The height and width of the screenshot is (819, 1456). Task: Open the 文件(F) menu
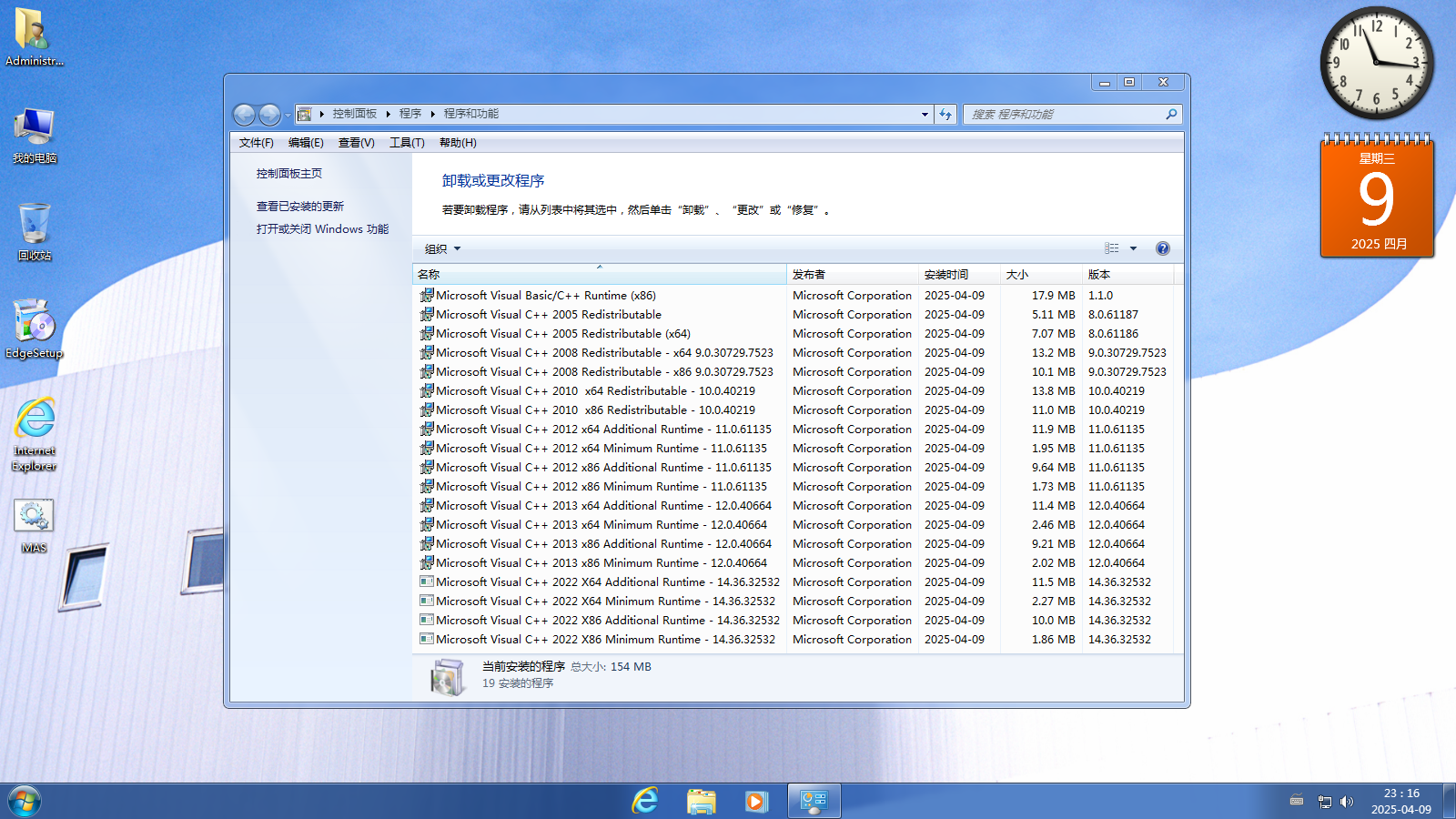coord(256,143)
